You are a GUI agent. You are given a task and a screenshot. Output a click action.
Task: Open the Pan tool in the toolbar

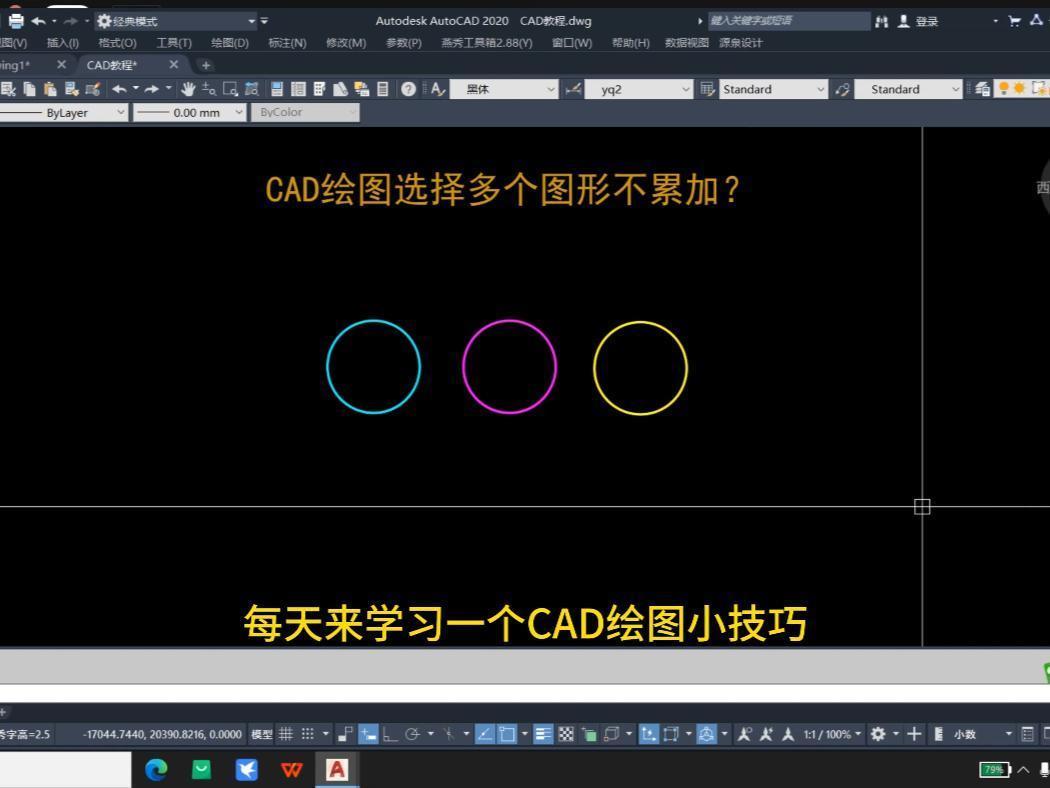tap(187, 89)
